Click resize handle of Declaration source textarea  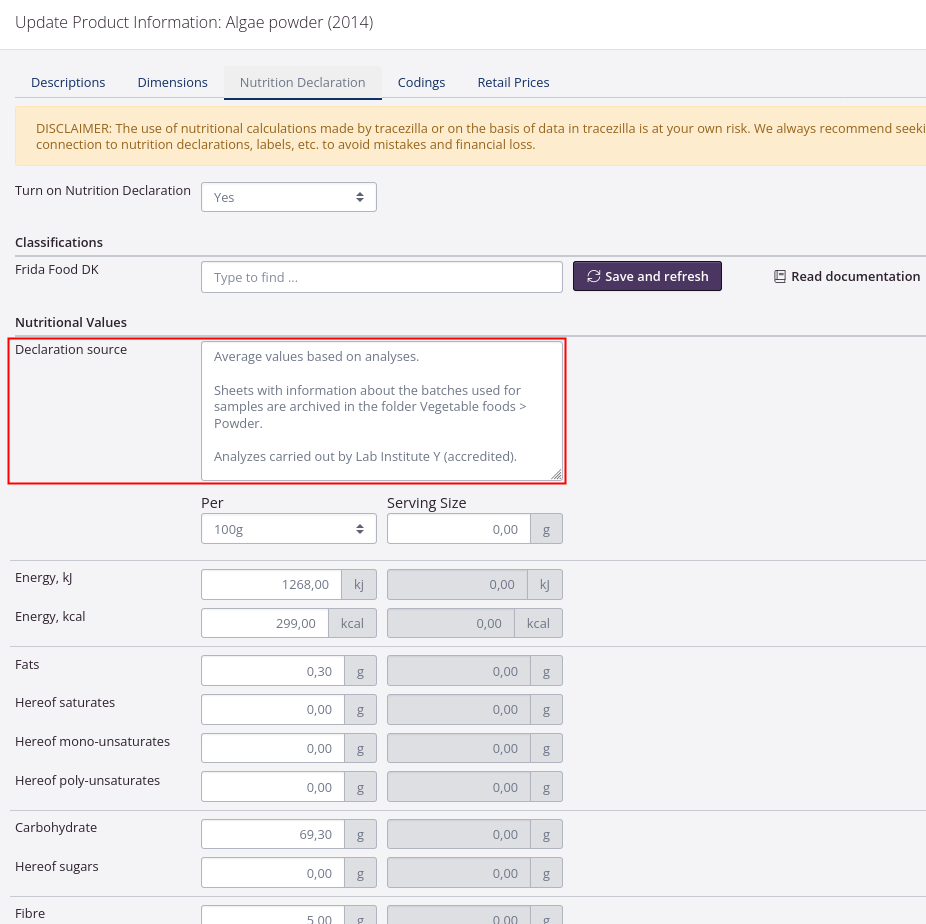[x=556, y=474]
